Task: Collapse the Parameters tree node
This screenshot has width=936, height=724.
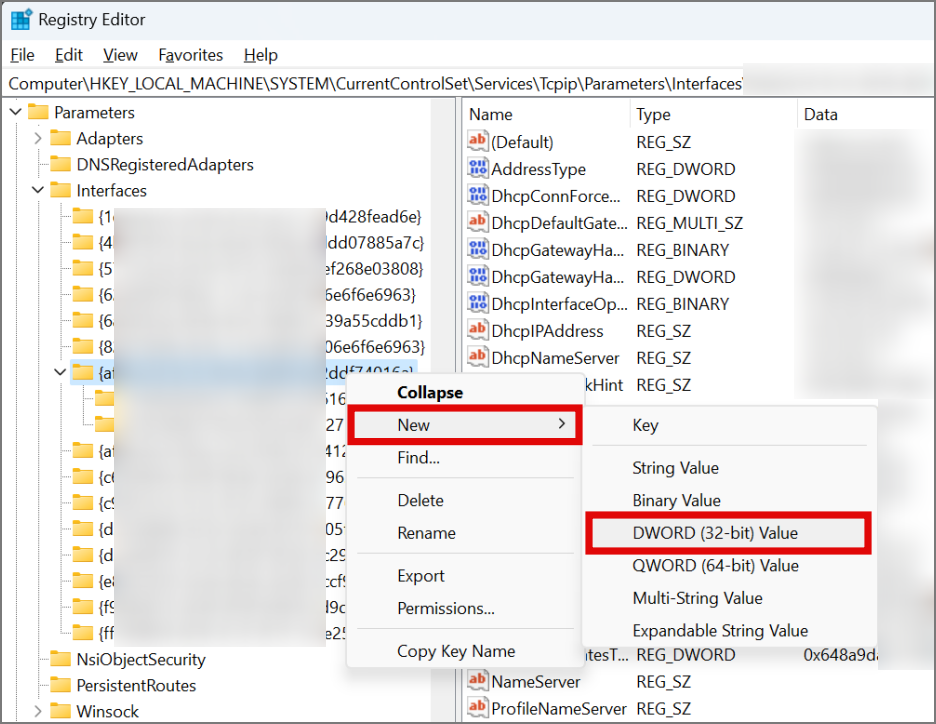Action: pos(16,112)
